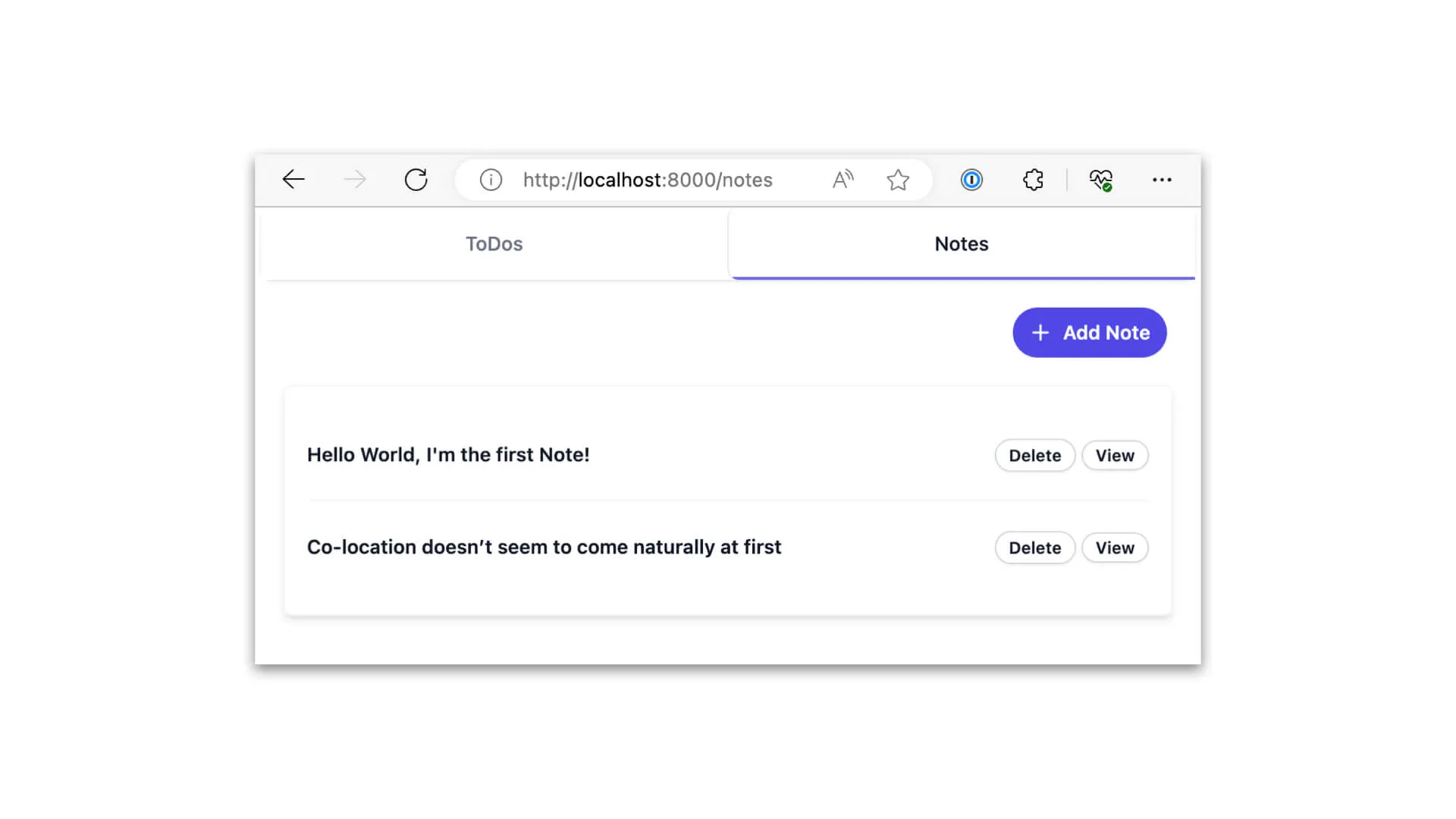1456x819 pixels.
Task: Open the 1Password extension
Action: 971,180
